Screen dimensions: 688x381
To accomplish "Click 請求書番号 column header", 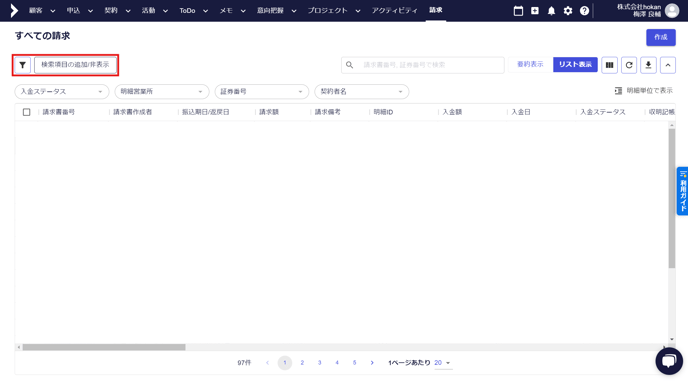I will (59, 112).
